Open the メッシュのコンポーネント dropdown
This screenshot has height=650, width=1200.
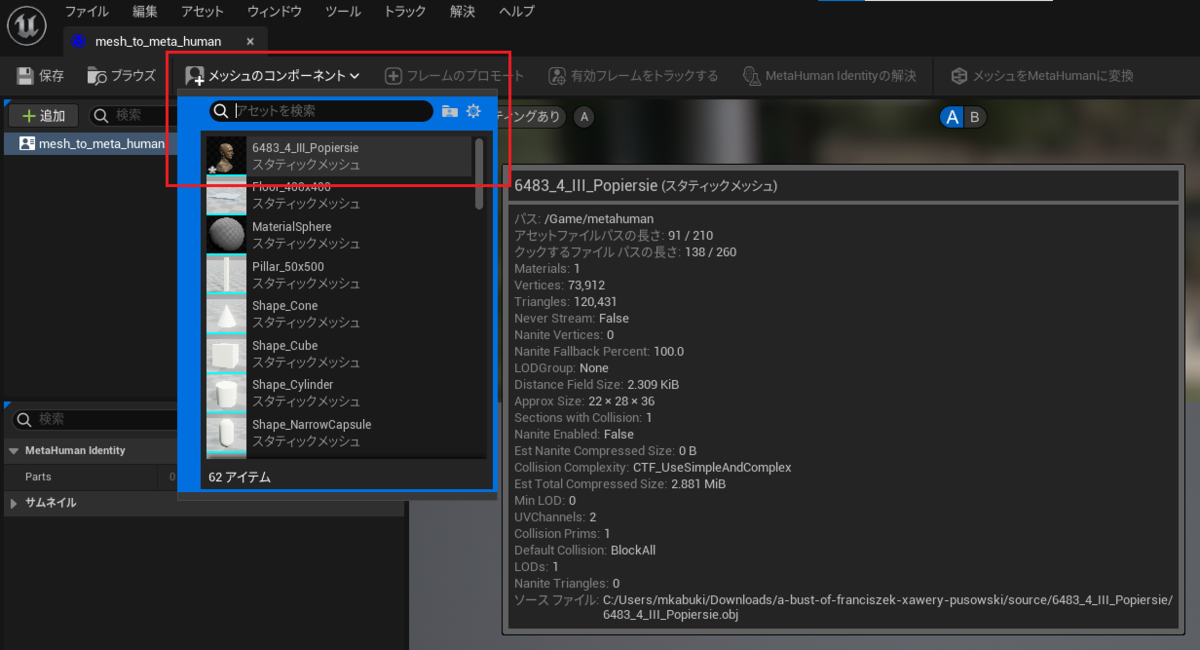272,76
